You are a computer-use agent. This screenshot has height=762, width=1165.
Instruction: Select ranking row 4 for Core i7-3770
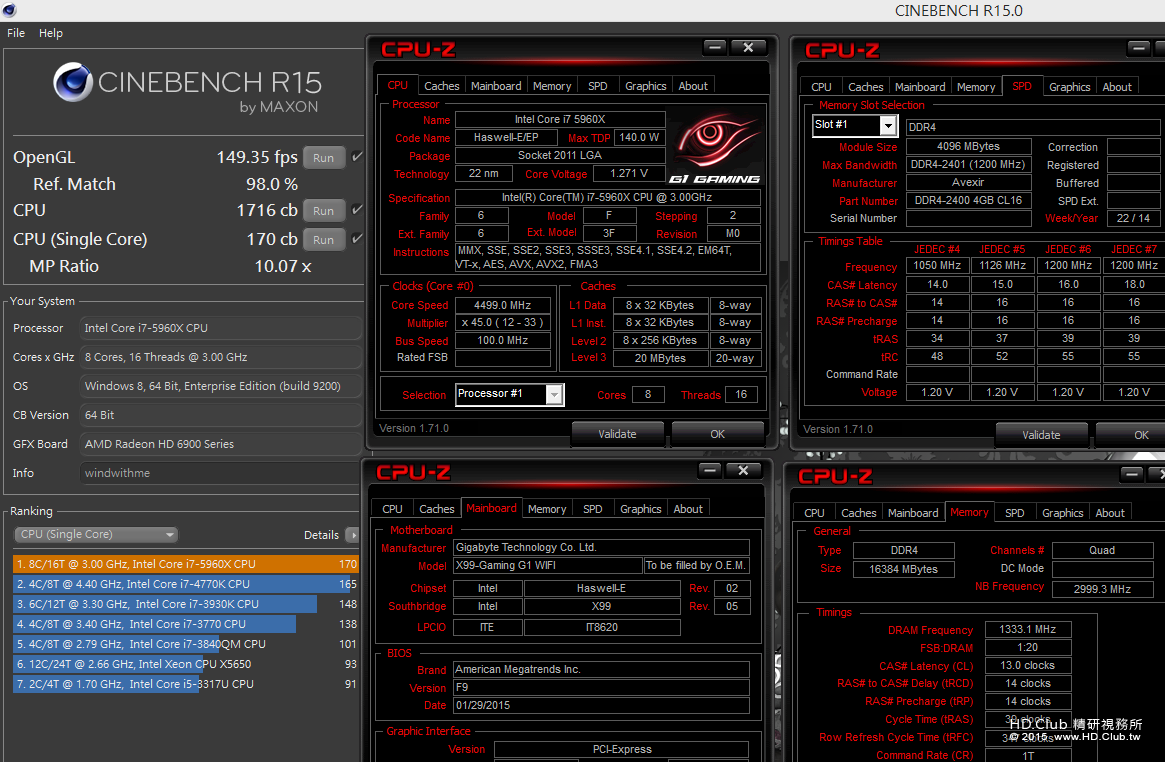[x=186, y=625]
